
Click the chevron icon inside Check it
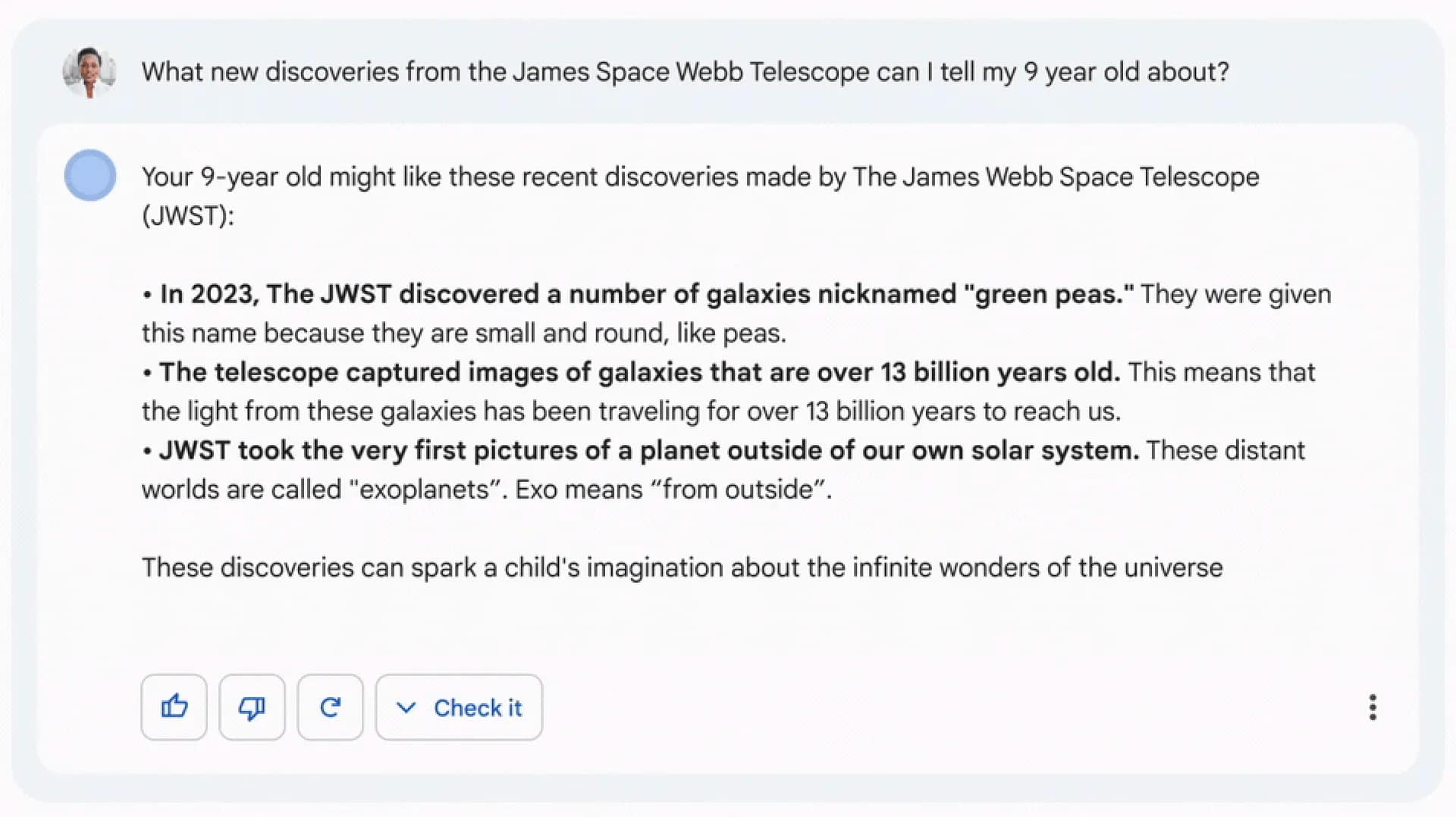point(406,707)
